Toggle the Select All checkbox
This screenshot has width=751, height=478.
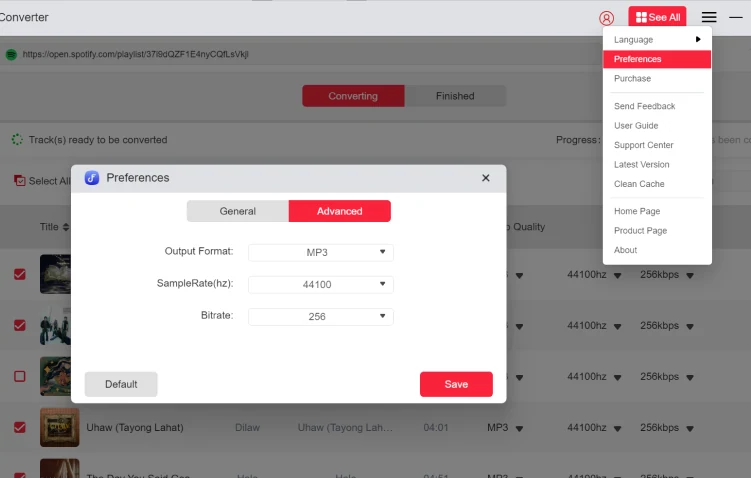(x=20, y=181)
